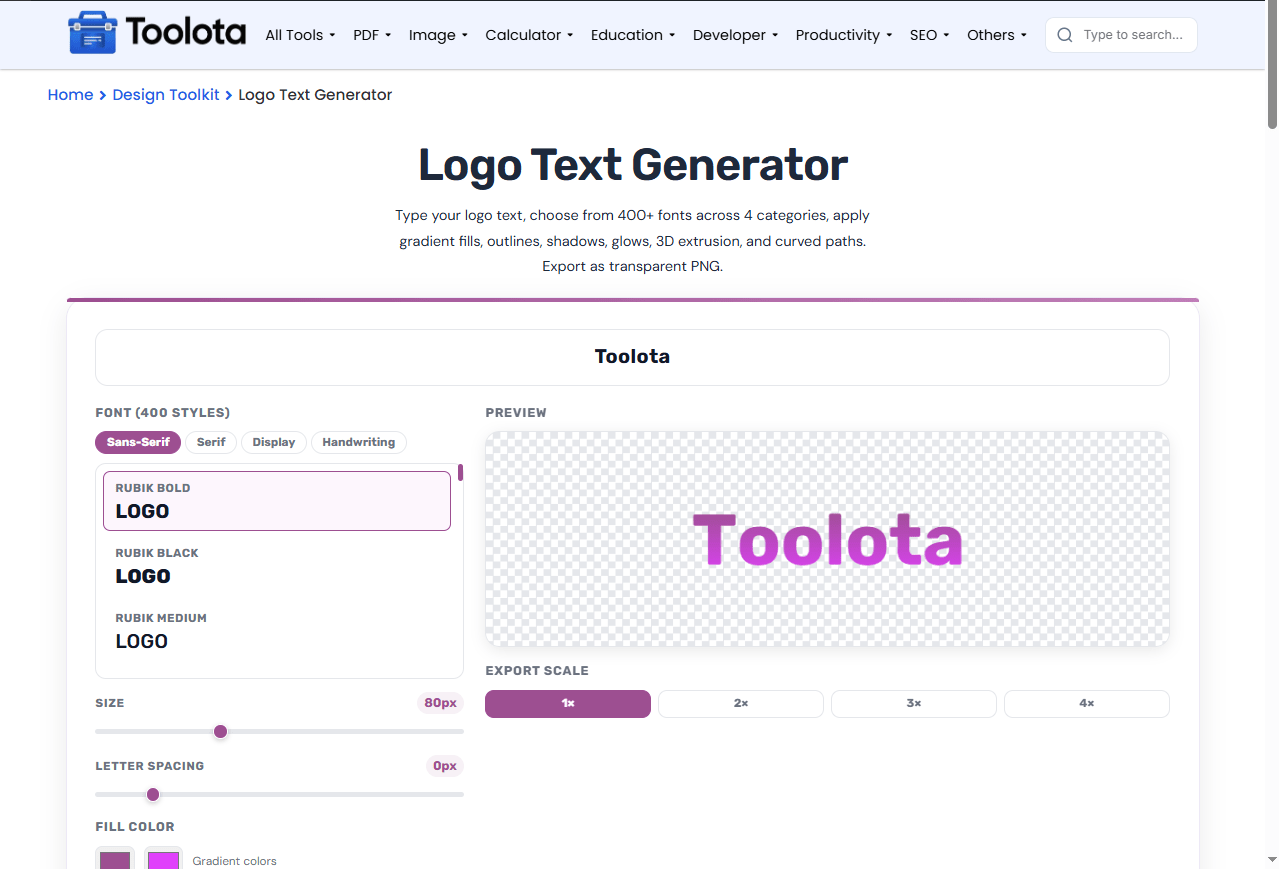Expand the Others menu

click(997, 35)
